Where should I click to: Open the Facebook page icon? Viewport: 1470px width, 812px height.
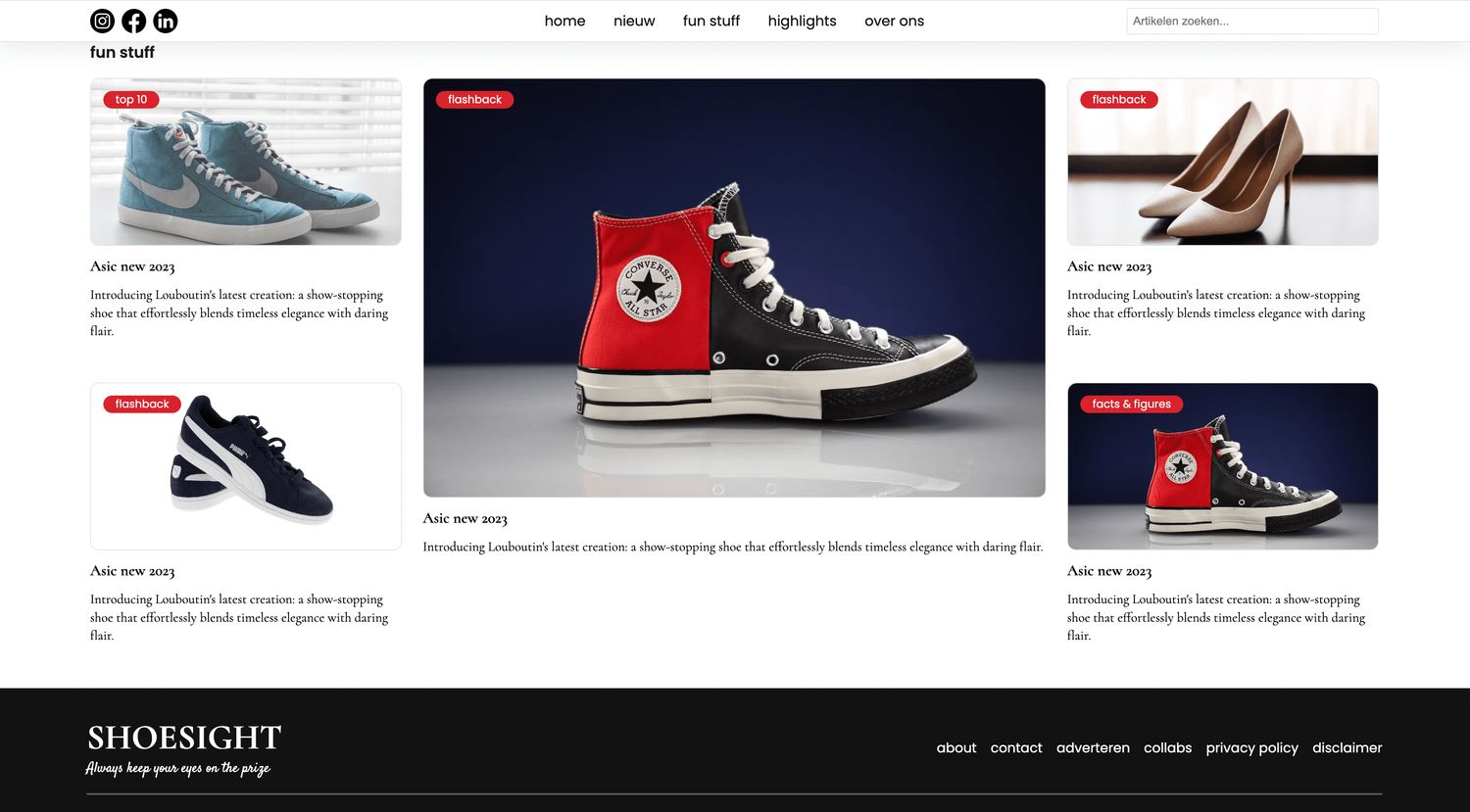click(134, 21)
